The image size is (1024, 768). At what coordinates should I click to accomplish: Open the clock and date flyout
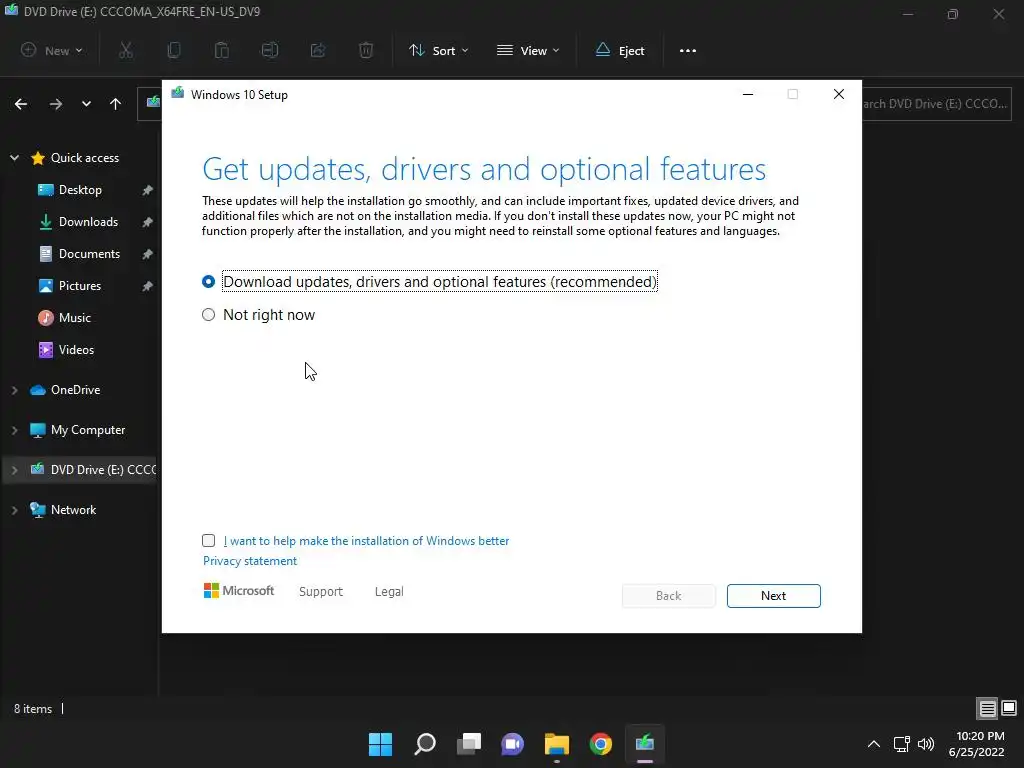[x=977, y=744]
